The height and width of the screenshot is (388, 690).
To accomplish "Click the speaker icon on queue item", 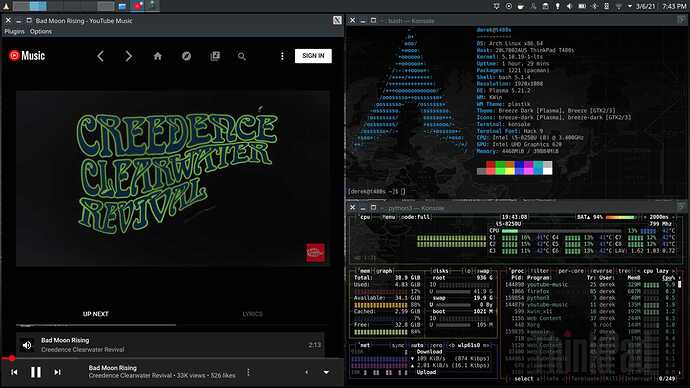I will [27, 345].
